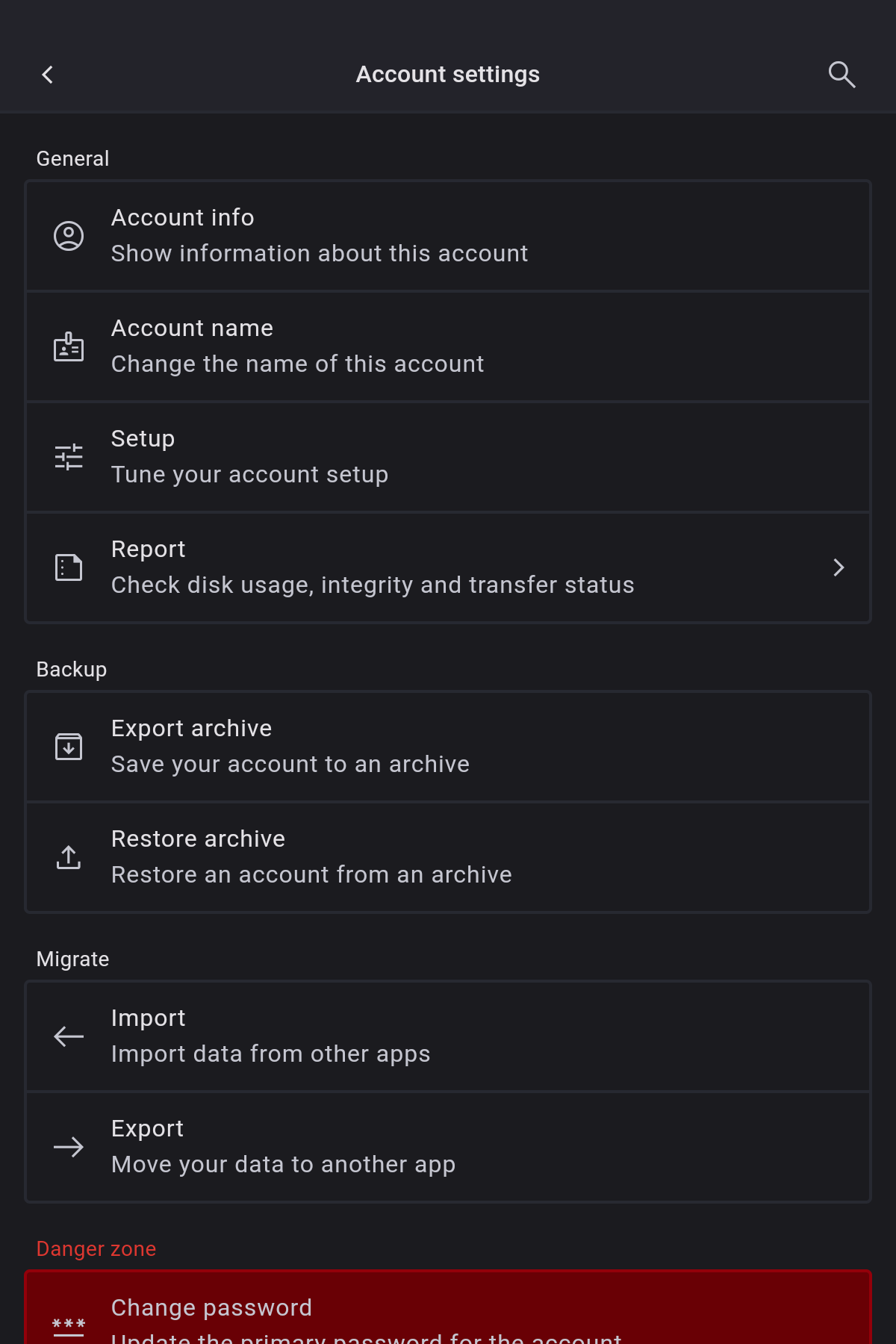Click the Export archive download icon

coord(69,747)
